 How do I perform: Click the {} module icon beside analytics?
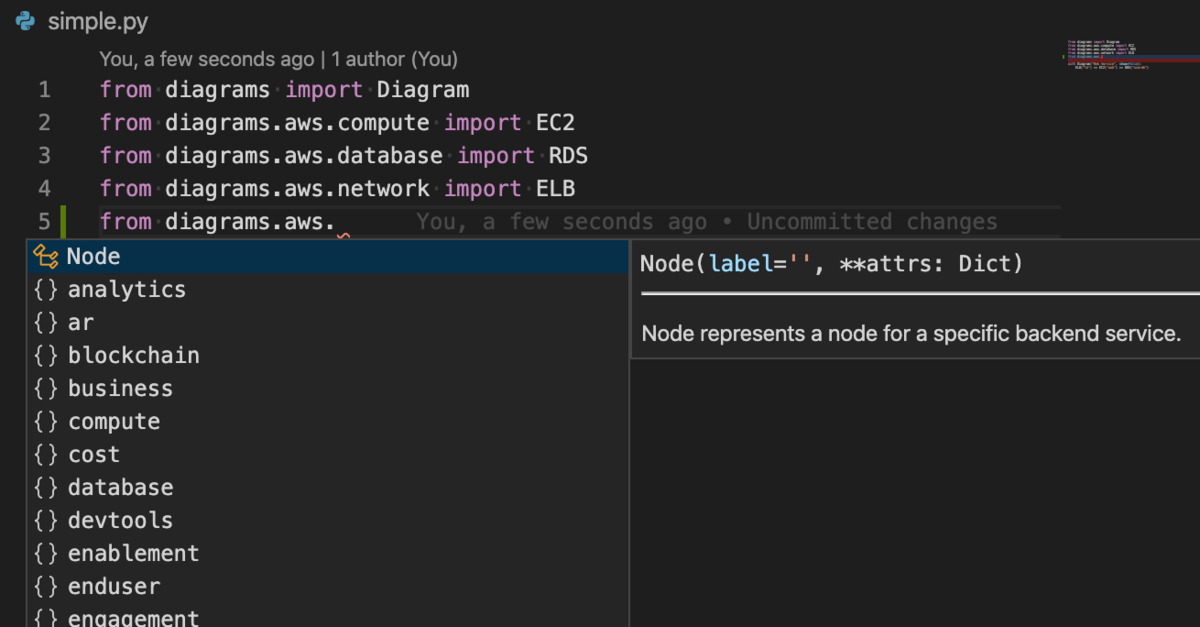pos(47,289)
